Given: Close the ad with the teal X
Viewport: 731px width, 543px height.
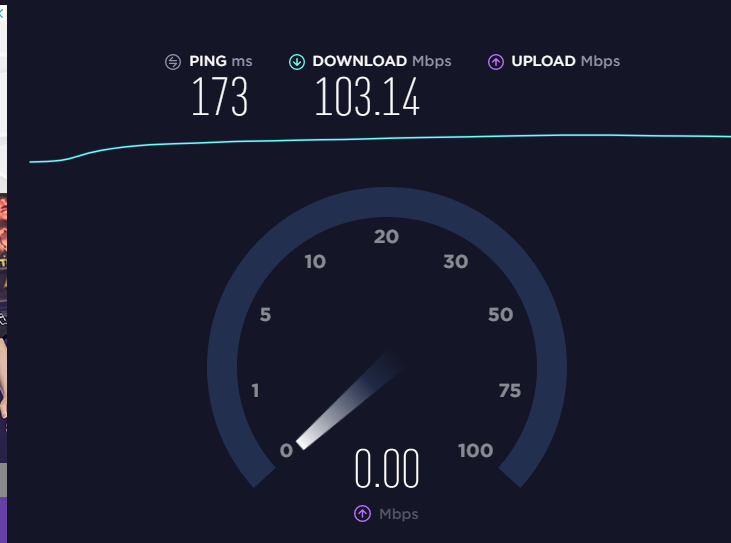Looking at the screenshot, I should click(1, 13).
